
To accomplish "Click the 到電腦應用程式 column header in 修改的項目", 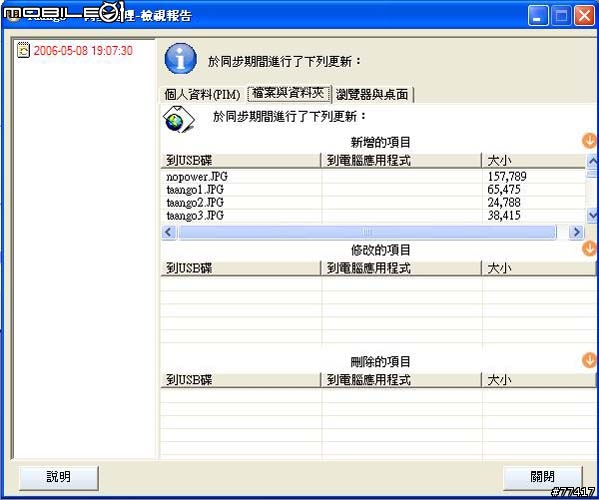I will pyautogui.click(x=401, y=268).
